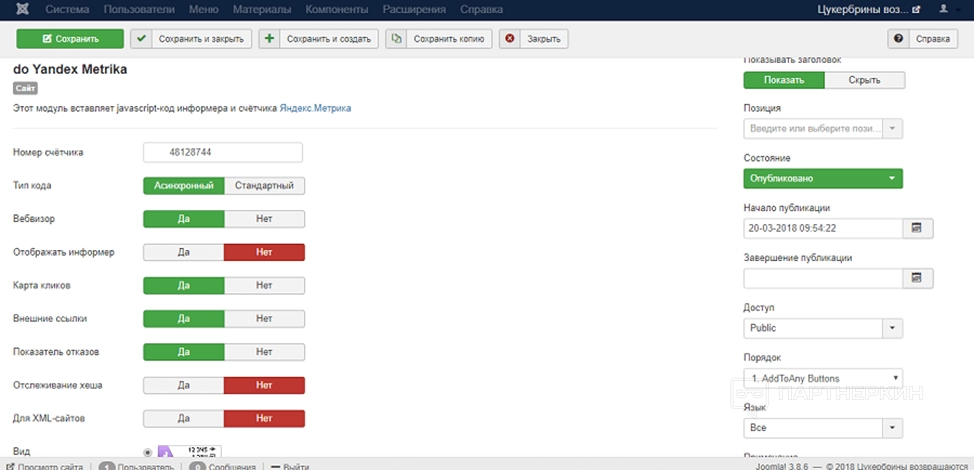Screen dimensions: 974x470
Task: Set Вебвизор to Нет
Action: pos(265,219)
